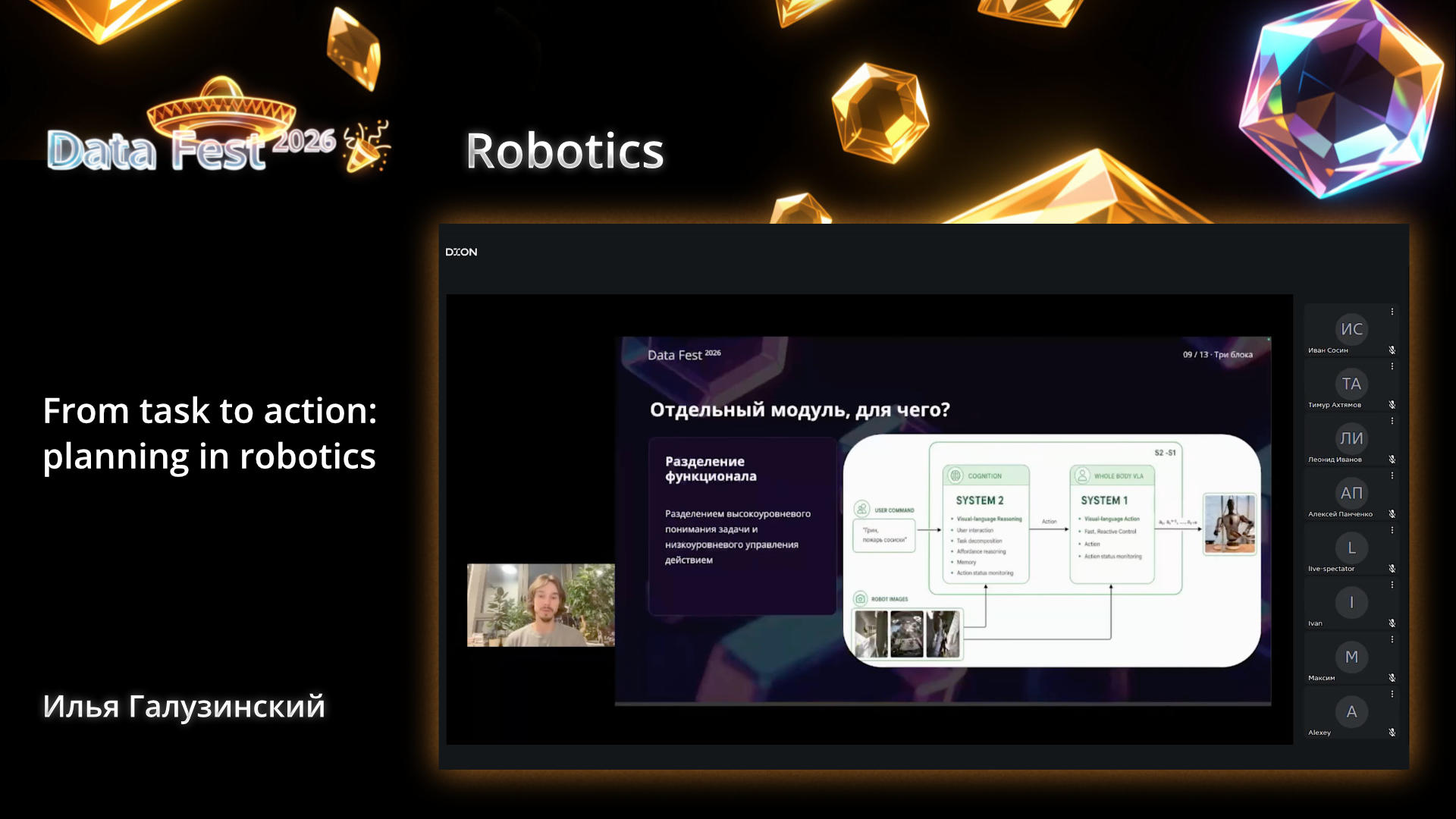Click the muted mic icon for Тимур Ахтямов

pyautogui.click(x=1392, y=405)
